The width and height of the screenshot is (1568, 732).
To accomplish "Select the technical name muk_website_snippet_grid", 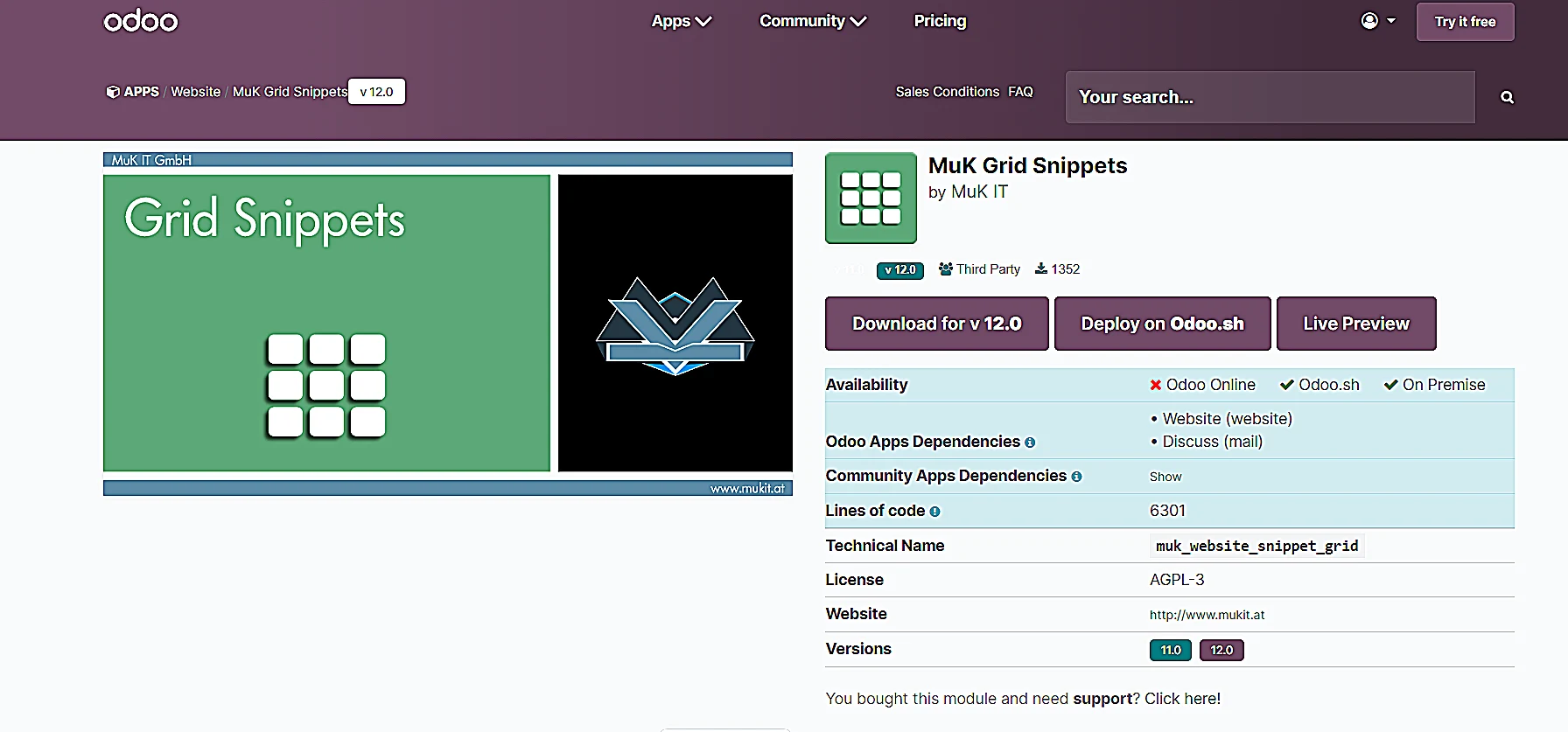I will pyautogui.click(x=1256, y=546).
